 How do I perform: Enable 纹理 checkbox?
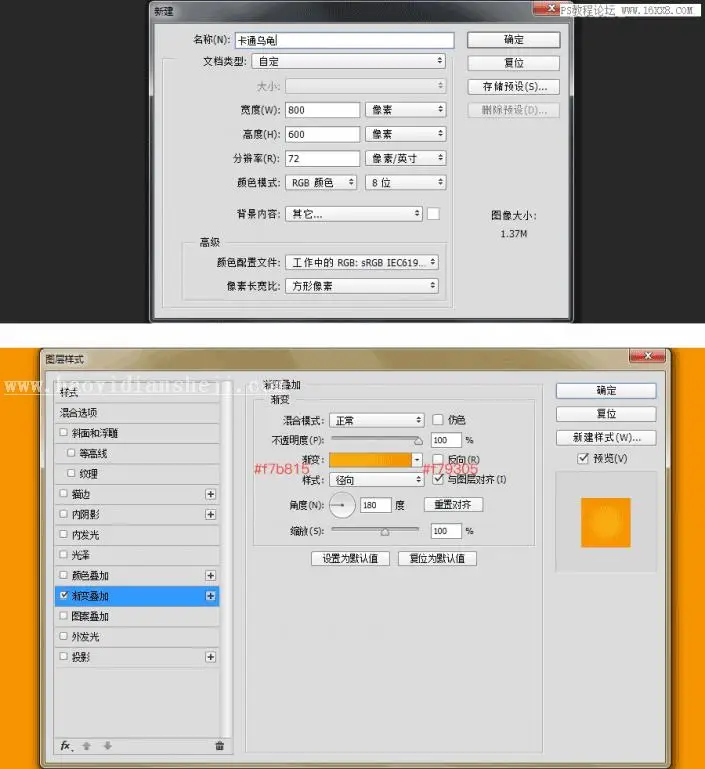(x=71, y=473)
